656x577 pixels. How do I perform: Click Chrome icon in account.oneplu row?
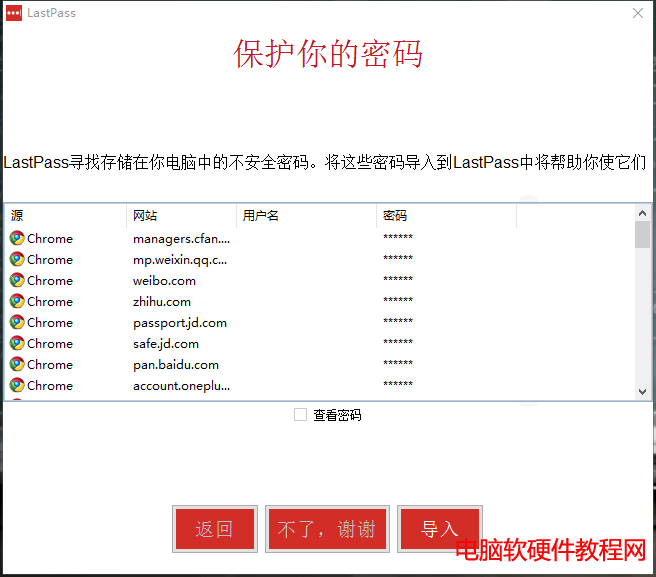[17, 385]
